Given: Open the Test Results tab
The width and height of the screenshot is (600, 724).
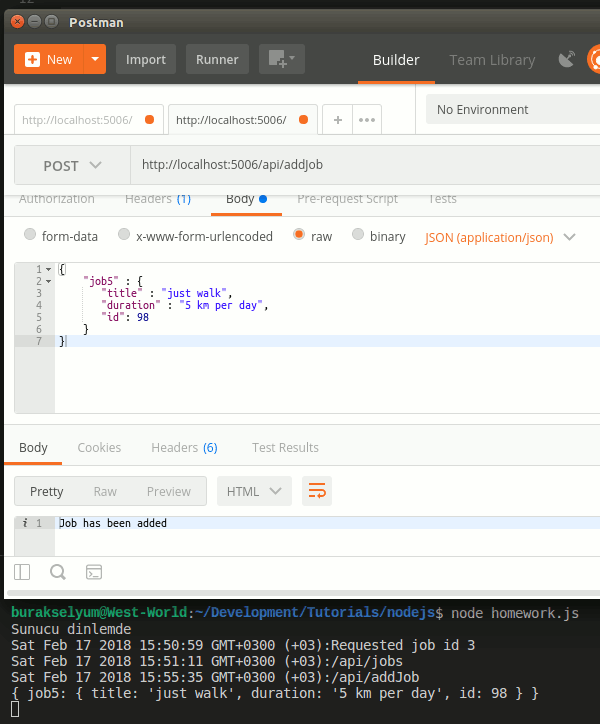Looking at the screenshot, I should (285, 447).
